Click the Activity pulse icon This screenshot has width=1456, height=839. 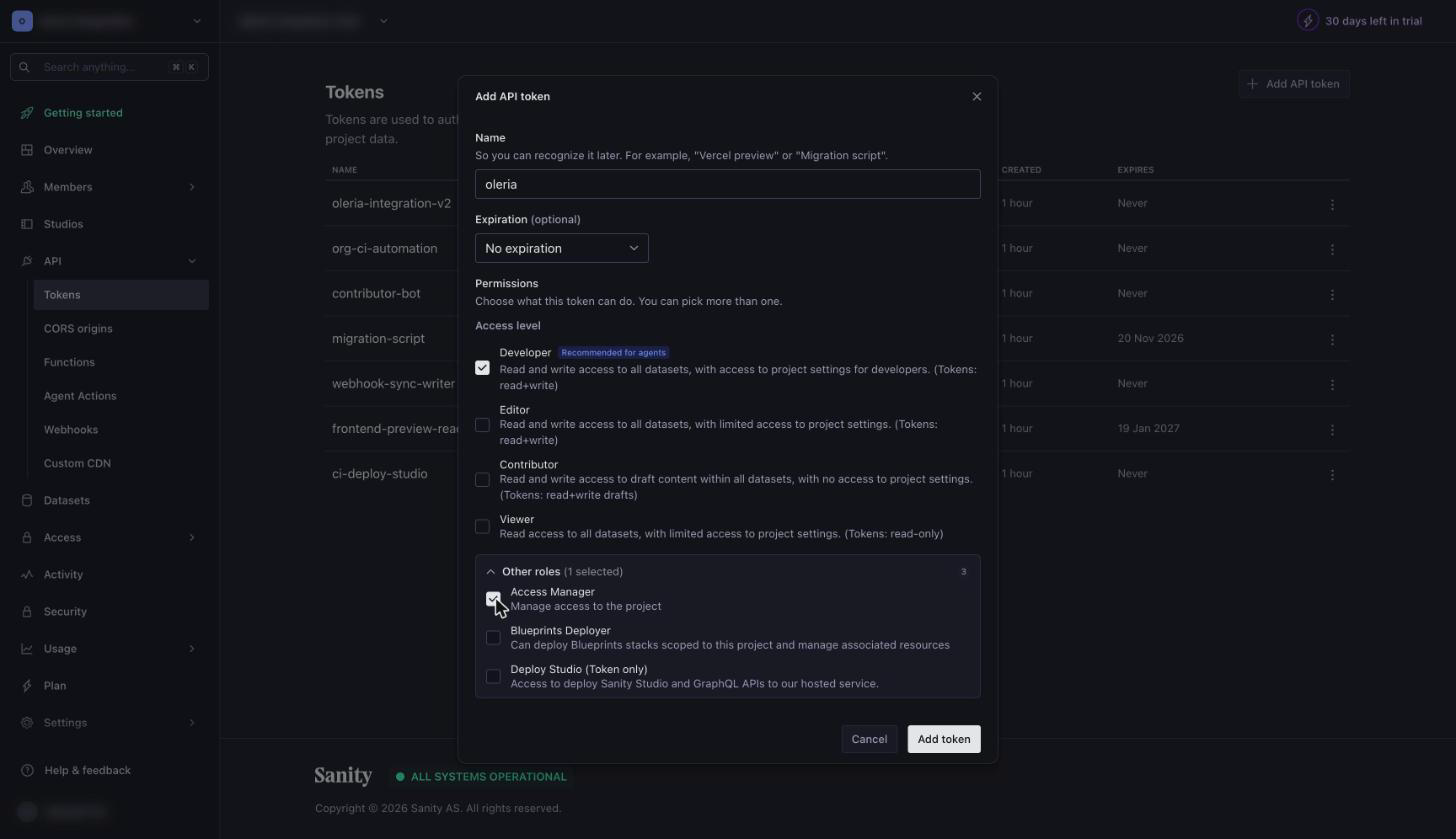pos(27,575)
